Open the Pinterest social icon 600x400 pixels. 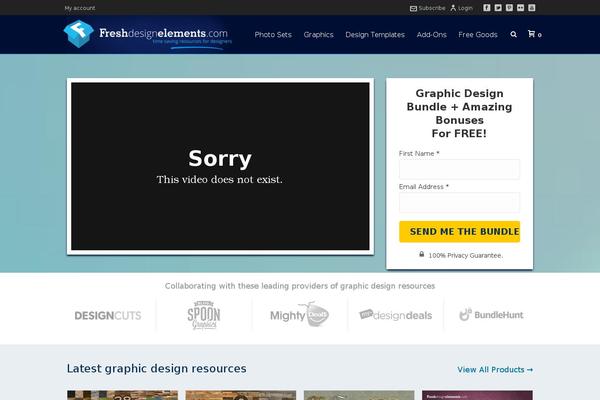509,8
